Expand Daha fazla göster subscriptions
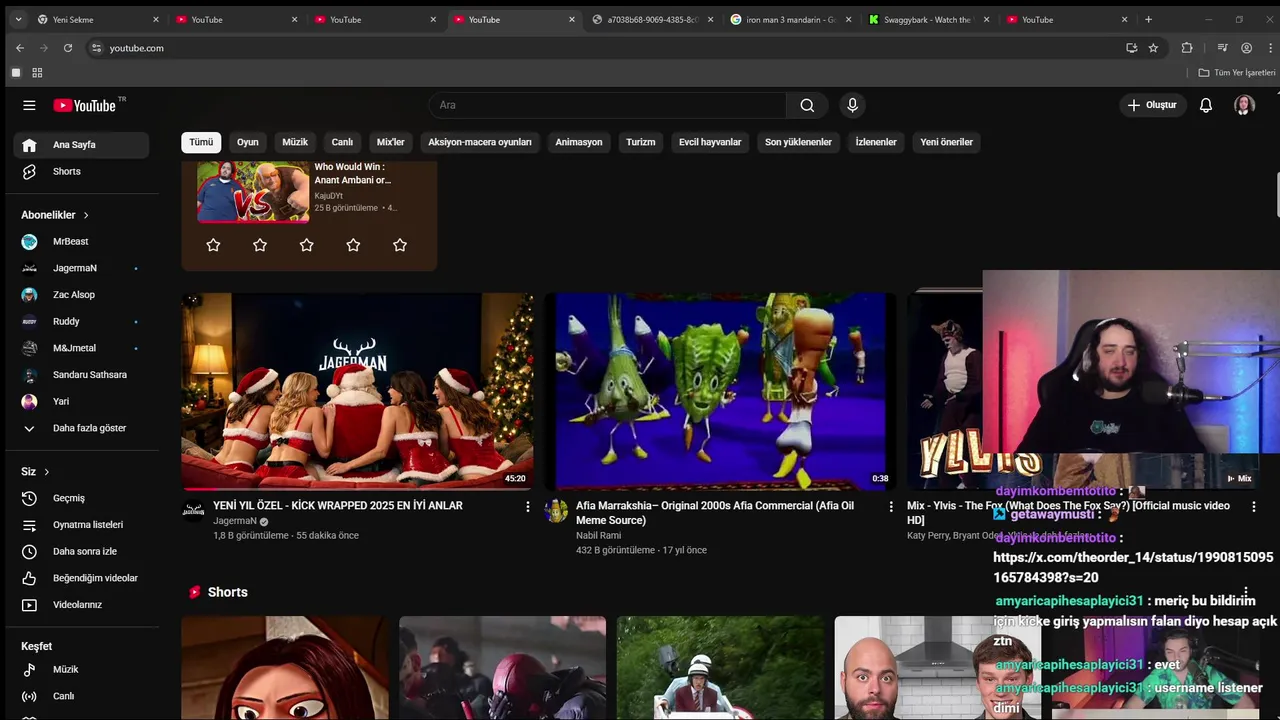This screenshot has width=1280, height=720. coord(81,428)
